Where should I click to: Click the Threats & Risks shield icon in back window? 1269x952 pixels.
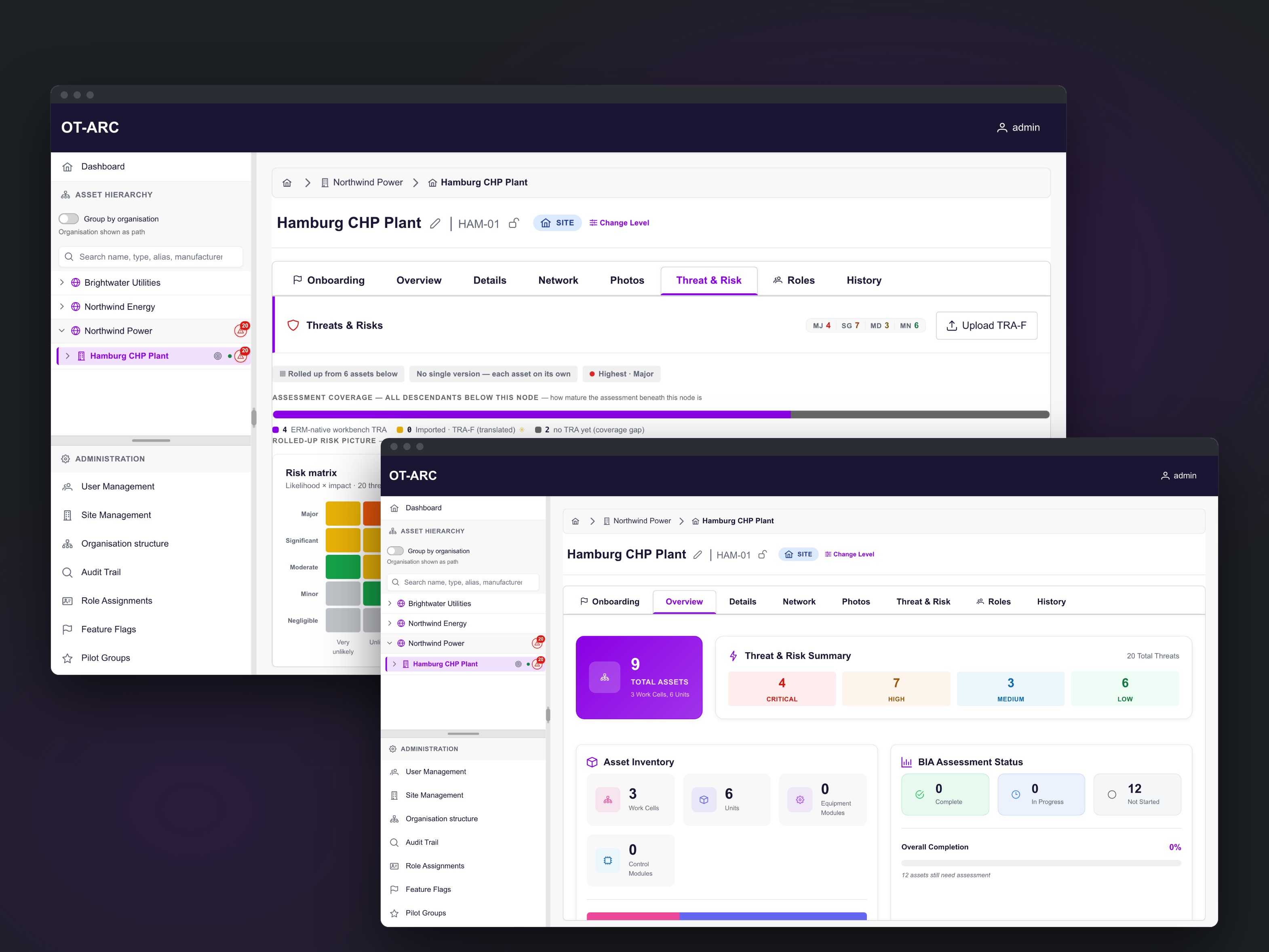[x=293, y=325]
